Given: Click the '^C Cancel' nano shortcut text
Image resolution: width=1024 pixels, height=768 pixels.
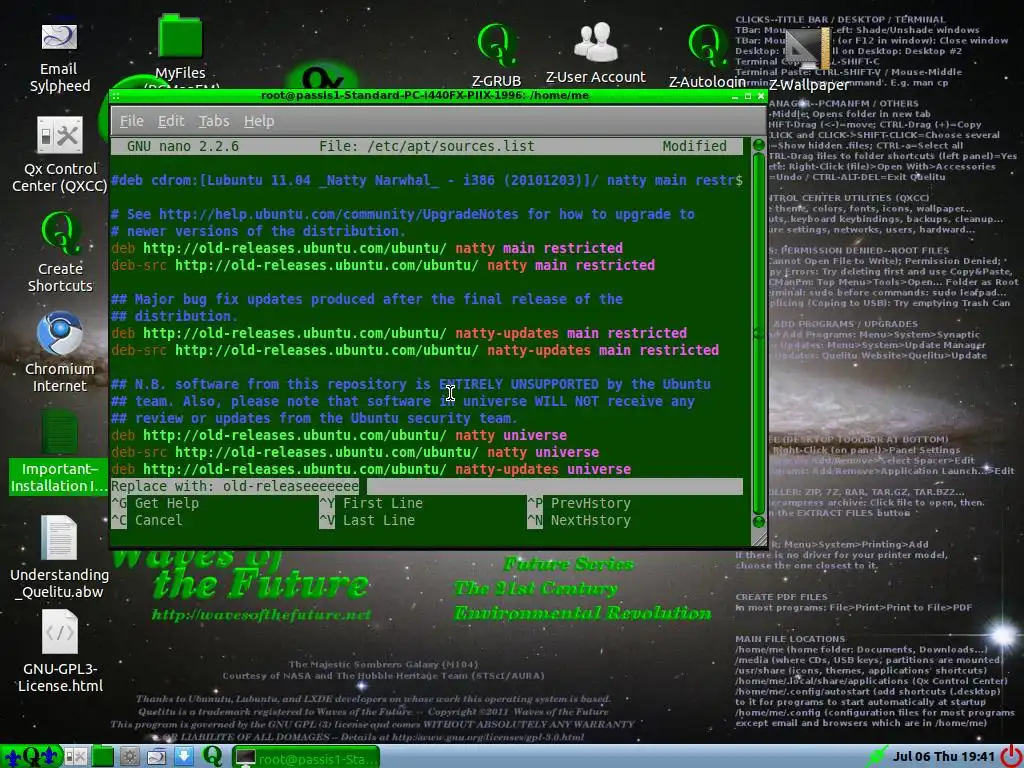Looking at the screenshot, I should point(147,520).
